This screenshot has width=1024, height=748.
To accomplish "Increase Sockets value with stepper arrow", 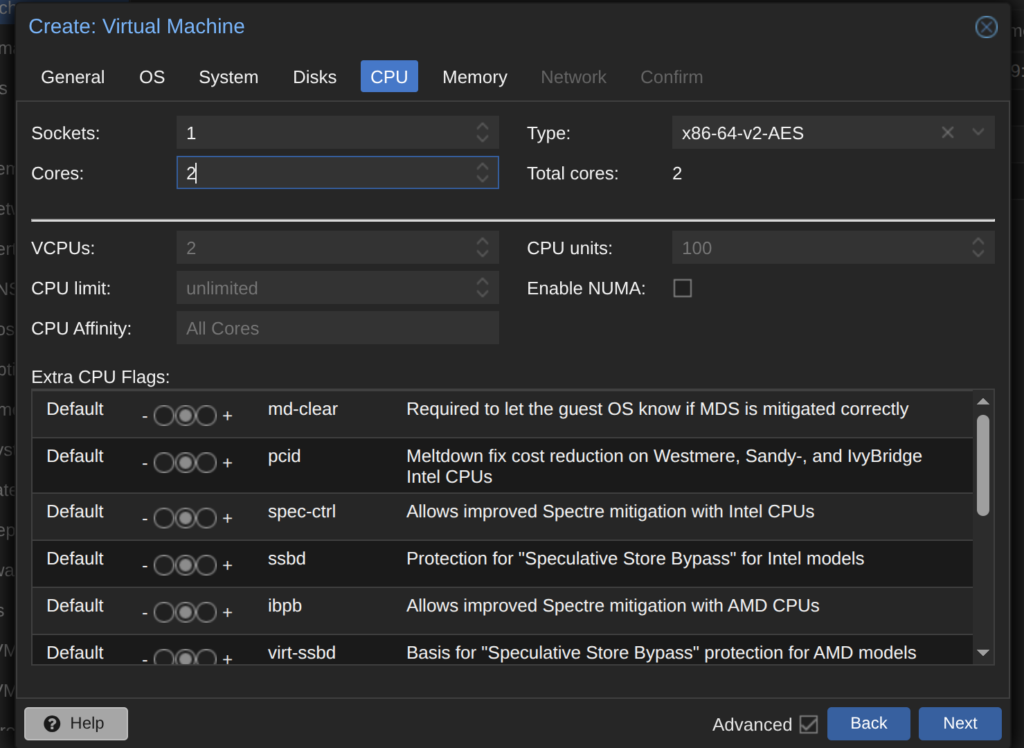I will [x=482, y=127].
